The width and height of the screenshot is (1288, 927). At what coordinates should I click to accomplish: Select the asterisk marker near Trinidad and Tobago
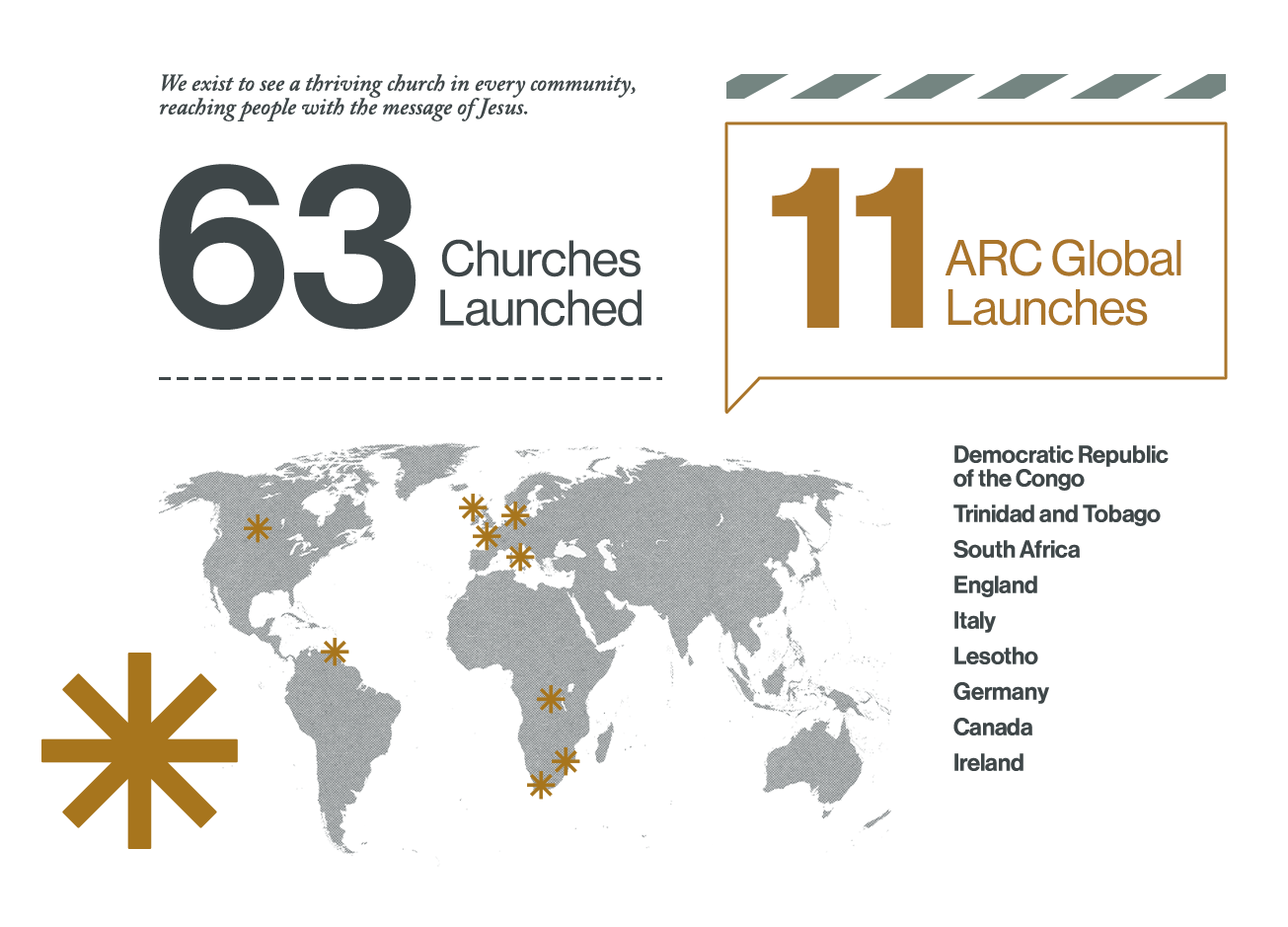coord(336,652)
